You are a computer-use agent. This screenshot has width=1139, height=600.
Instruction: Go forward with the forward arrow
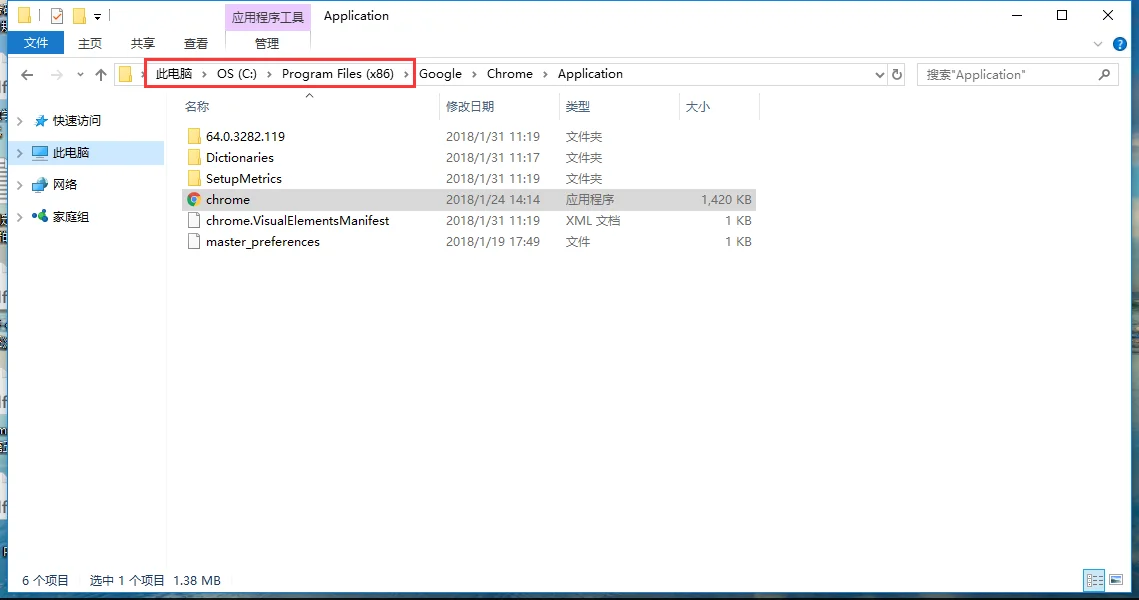click(56, 74)
